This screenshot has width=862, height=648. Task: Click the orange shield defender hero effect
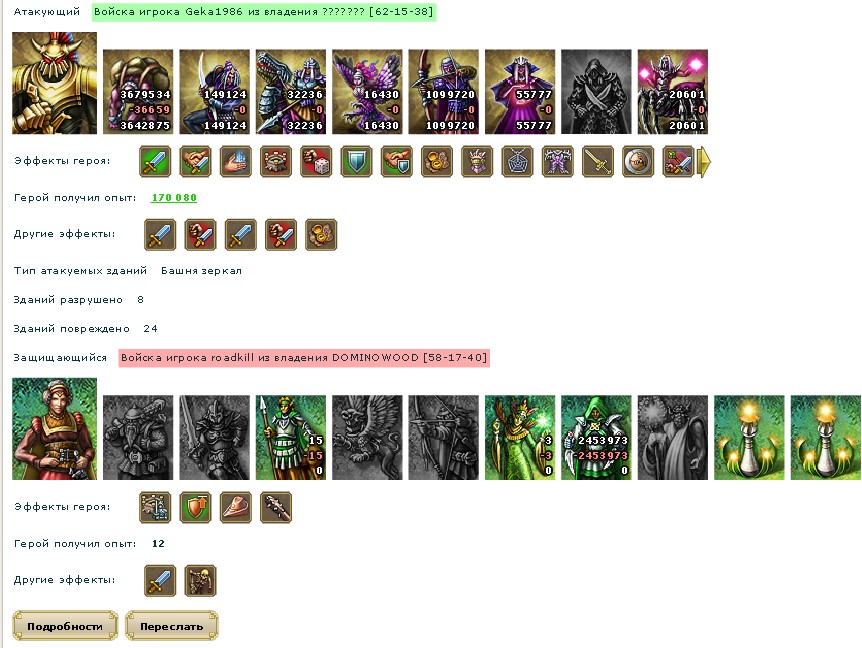(195, 507)
